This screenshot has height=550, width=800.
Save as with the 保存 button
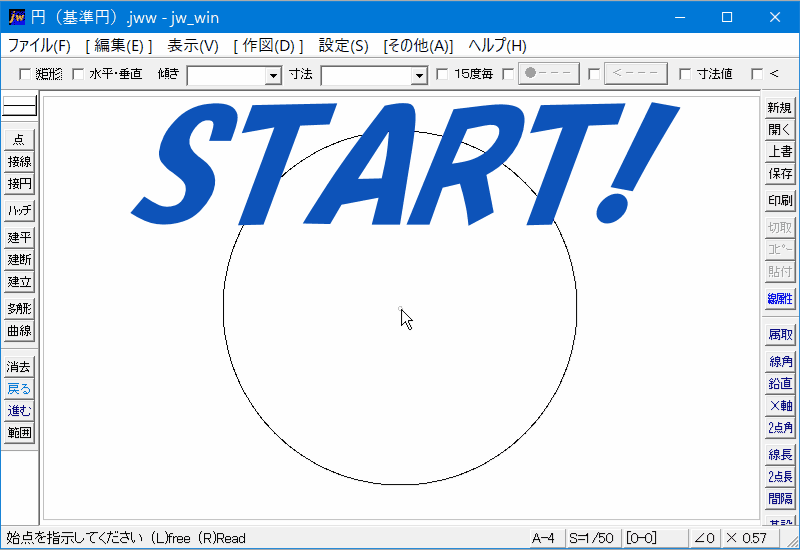click(780, 174)
